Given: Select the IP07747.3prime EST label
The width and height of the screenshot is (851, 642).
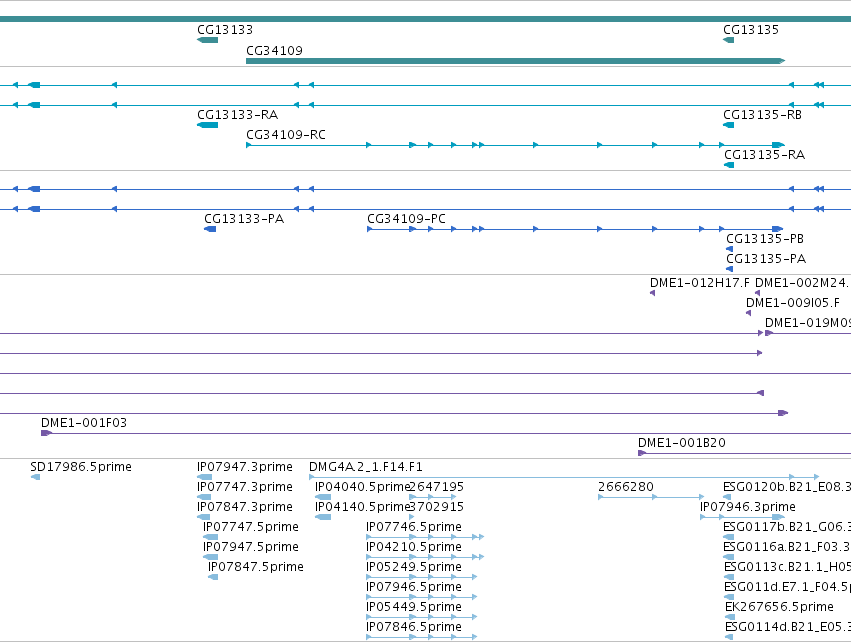Looking at the screenshot, I should [244, 487].
